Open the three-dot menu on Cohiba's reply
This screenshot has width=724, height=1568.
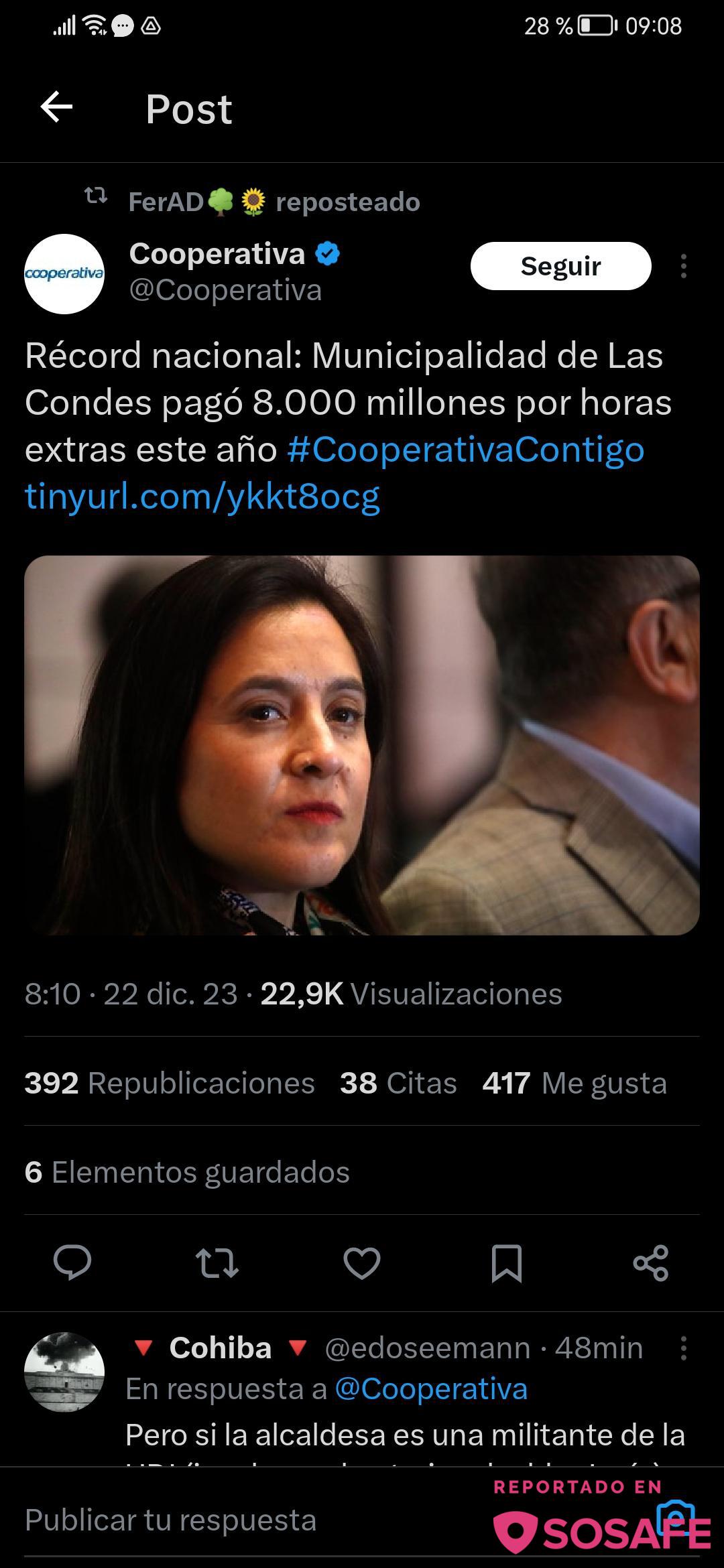click(683, 1348)
